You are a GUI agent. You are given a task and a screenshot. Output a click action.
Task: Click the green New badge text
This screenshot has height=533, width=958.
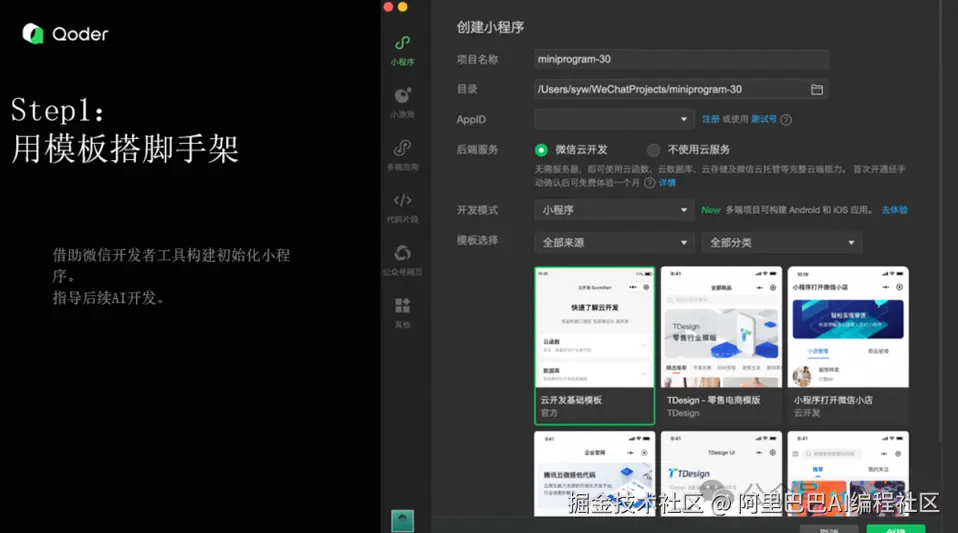(x=711, y=210)
